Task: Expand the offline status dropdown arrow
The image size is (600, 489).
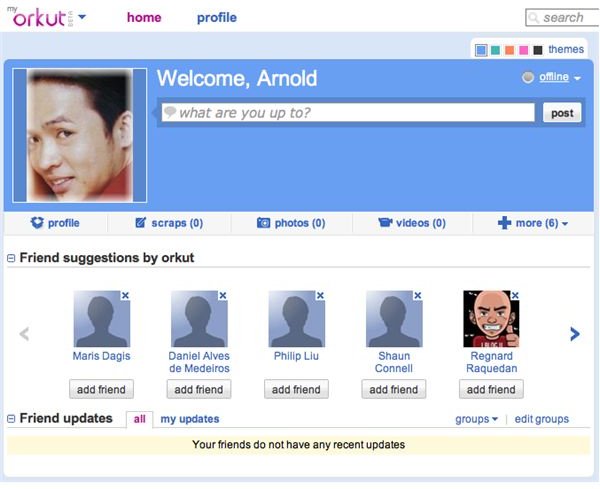Action: (x=577, y=78)
